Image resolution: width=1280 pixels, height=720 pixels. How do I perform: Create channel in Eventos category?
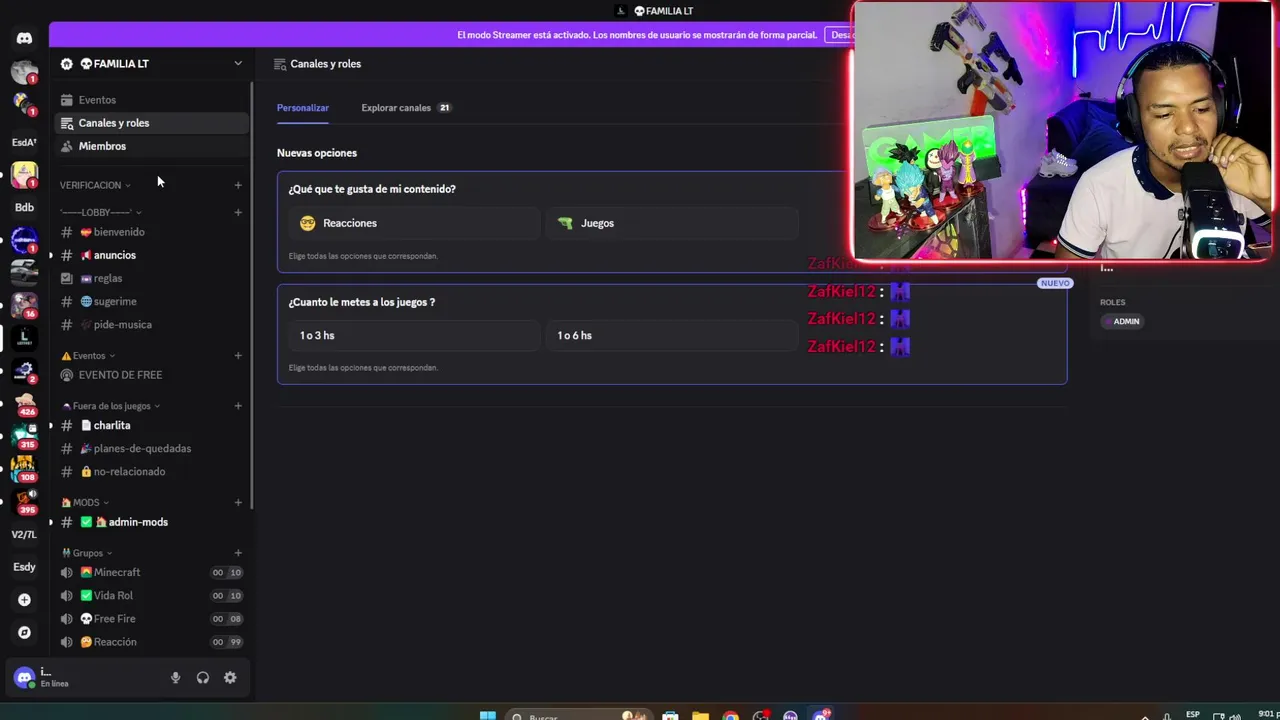click(x=238, y=355)
